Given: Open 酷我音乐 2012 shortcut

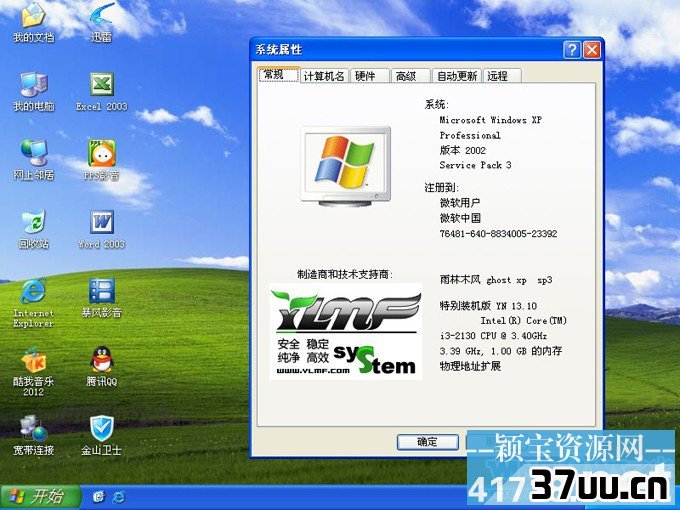Looking at the screenshot, I should [33, 372].
